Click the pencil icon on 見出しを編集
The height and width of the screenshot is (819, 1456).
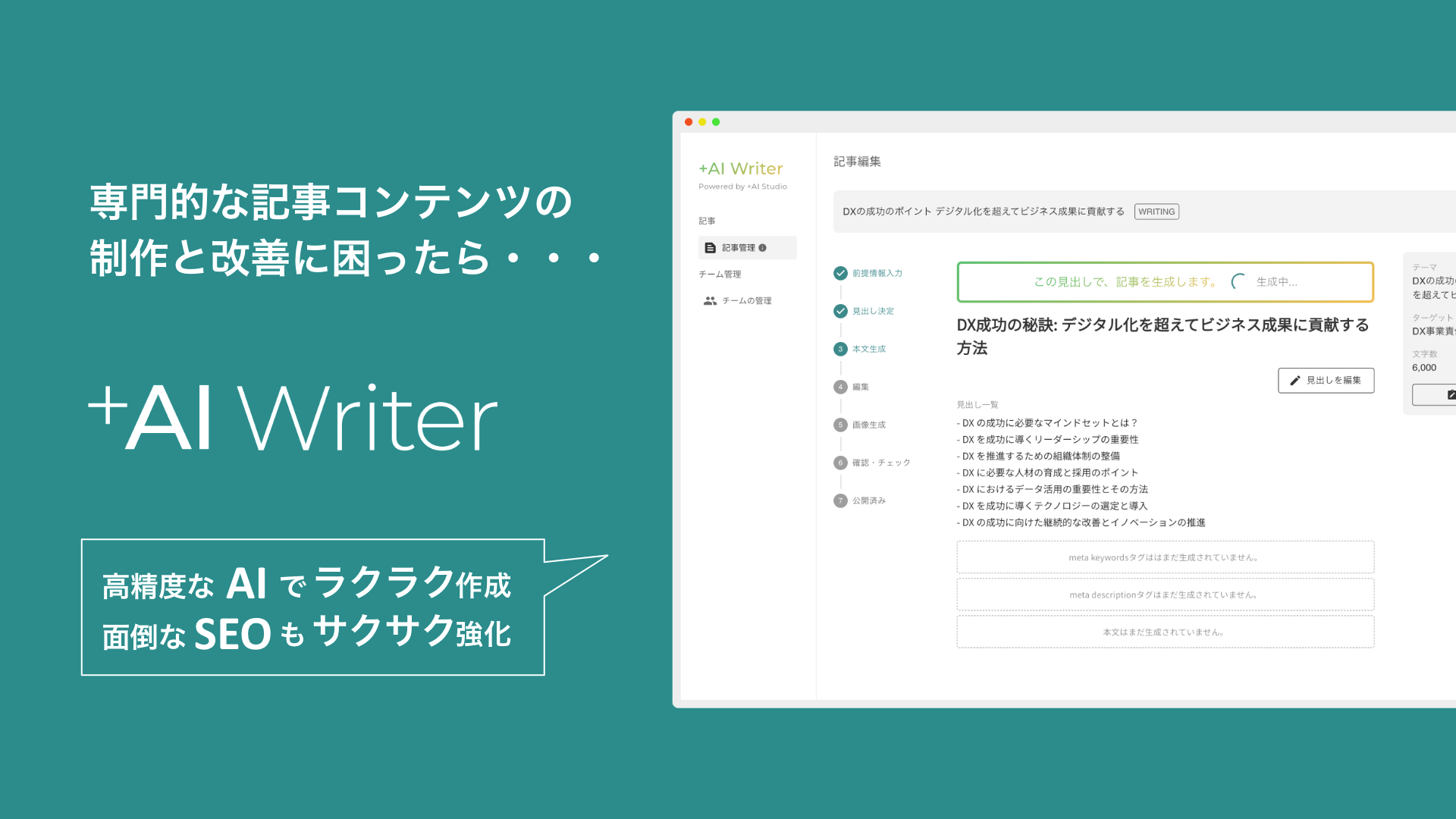(1295, 381)
